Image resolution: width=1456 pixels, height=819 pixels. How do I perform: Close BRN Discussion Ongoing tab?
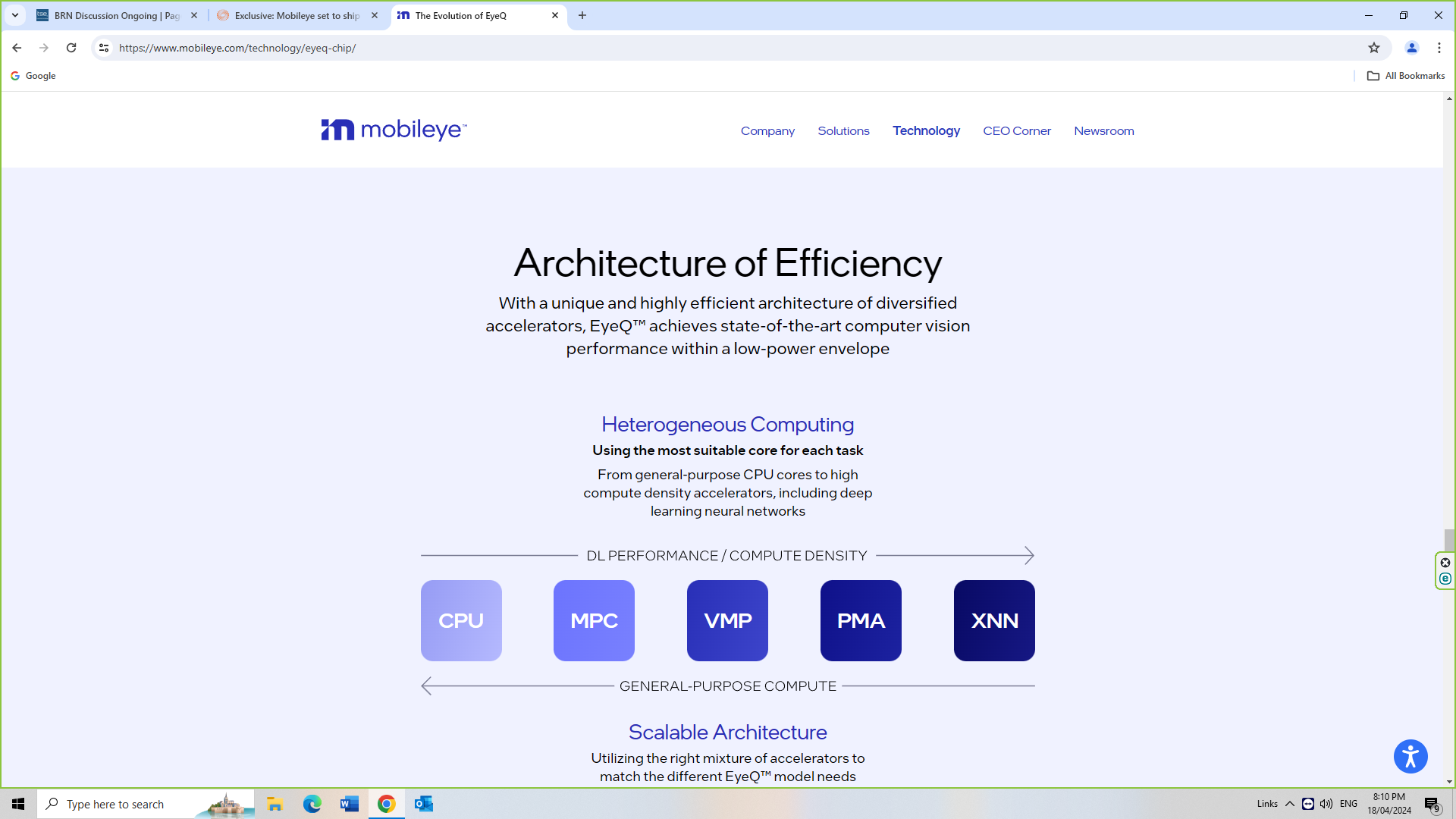[194, 15]
